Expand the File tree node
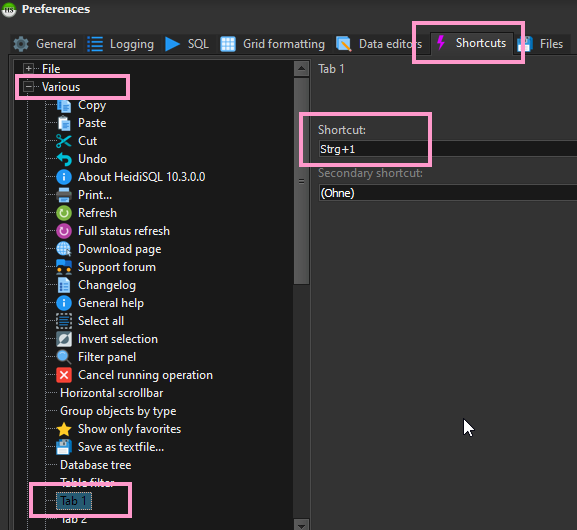Viewport: 577px width, 530px height. tap(28, 68)
